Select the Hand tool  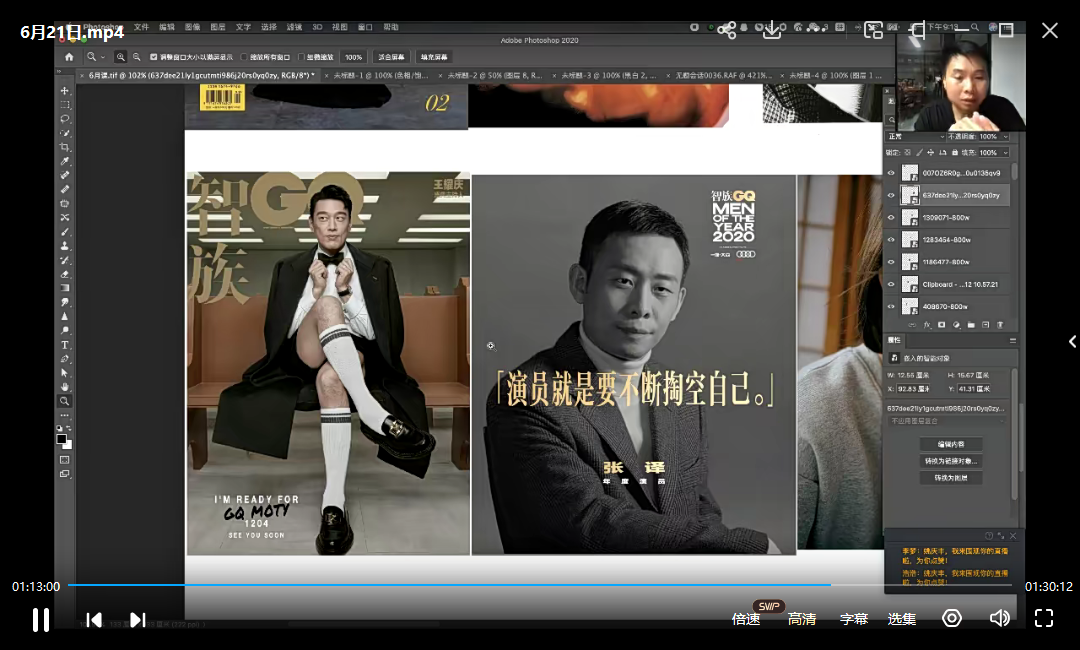(x=65, y=387)
